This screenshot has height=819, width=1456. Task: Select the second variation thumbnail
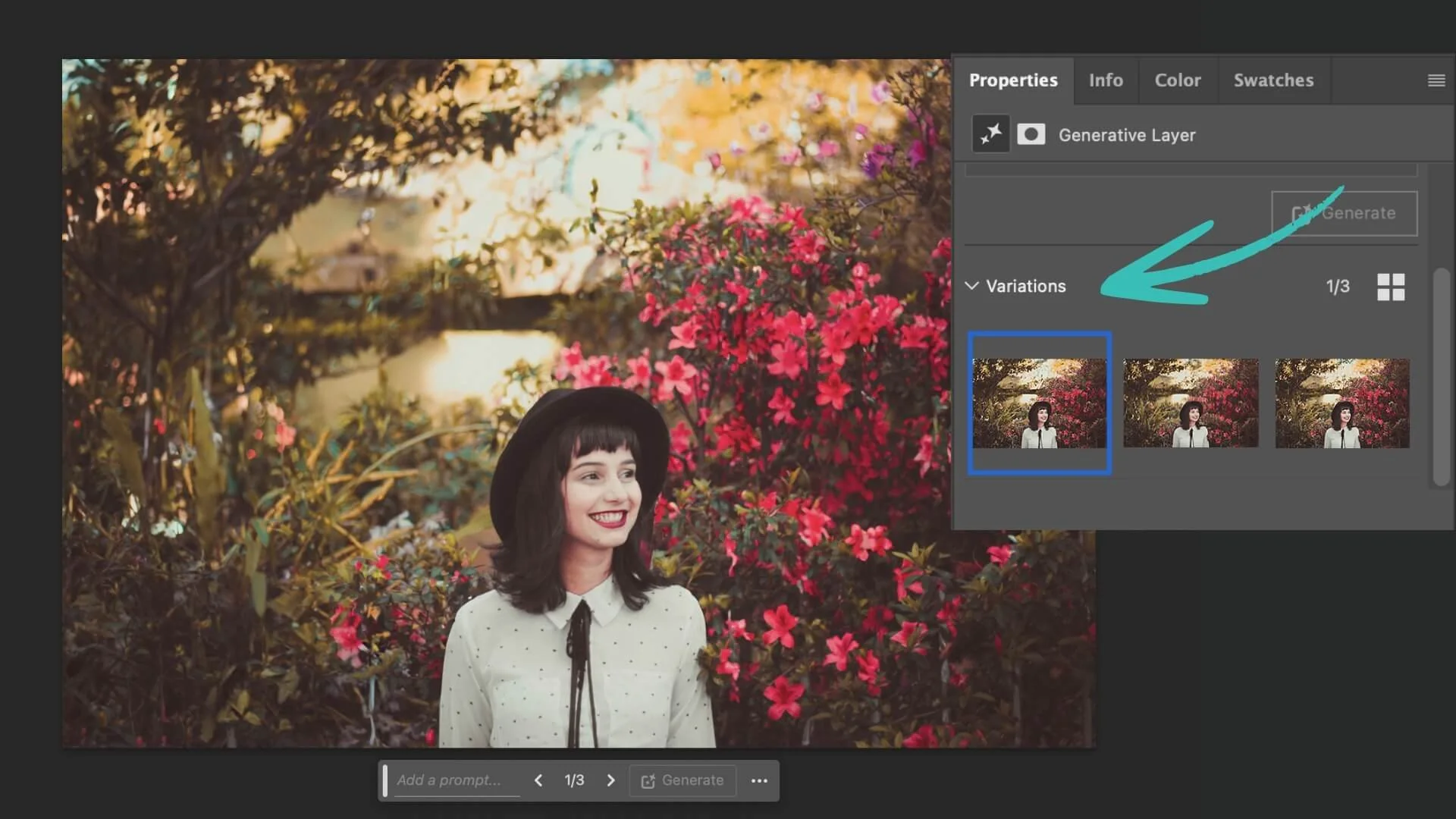(x=1191, y=403)
